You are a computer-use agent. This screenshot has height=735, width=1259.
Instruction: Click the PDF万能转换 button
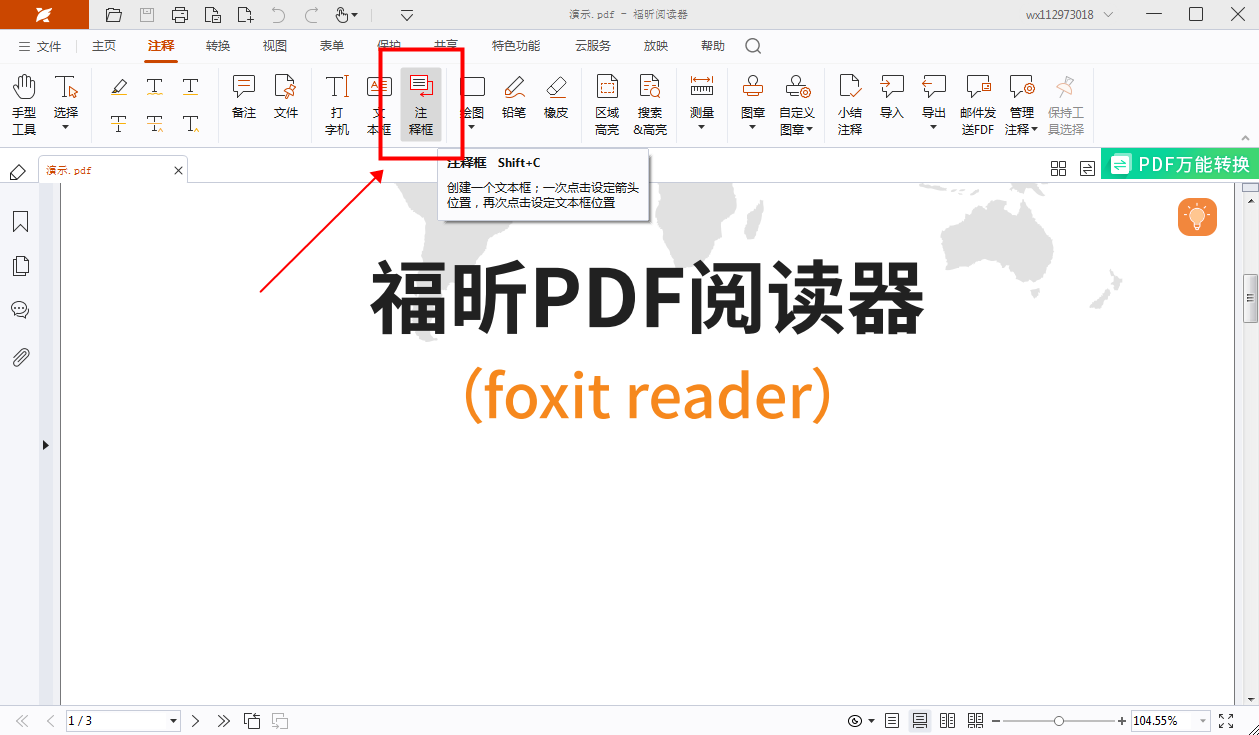(1180, 164)
